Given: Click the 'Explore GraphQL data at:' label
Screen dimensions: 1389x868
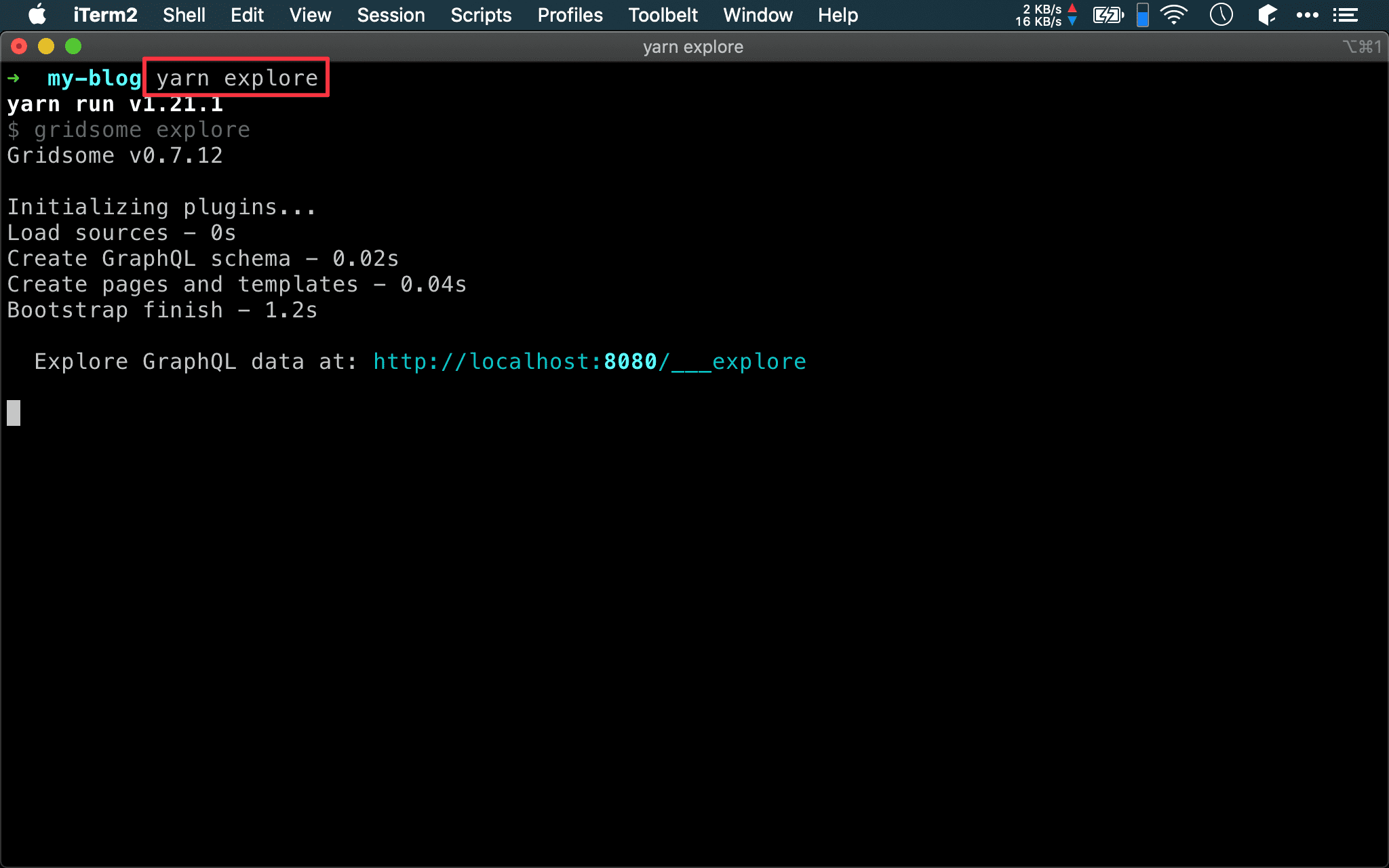Looking at the screenshot, I should (196, 361).
